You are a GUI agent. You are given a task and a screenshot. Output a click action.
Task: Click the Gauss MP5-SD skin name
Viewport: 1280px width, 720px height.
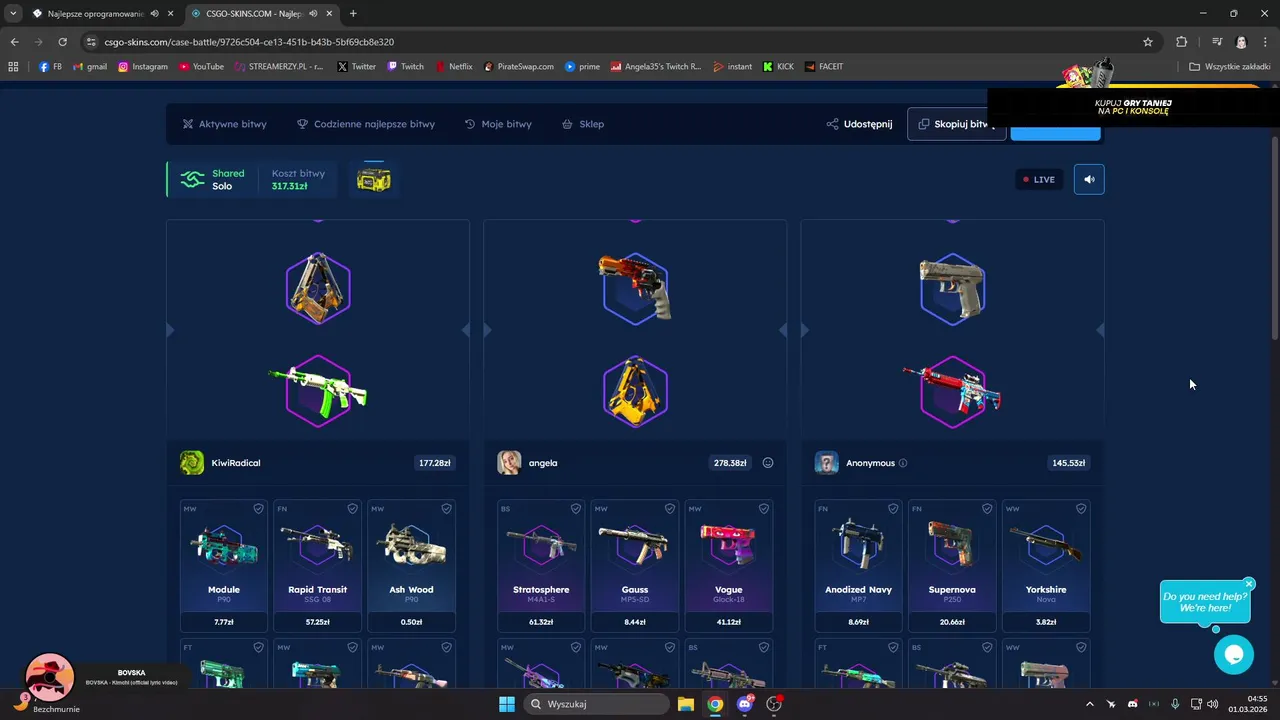point(635,590)
